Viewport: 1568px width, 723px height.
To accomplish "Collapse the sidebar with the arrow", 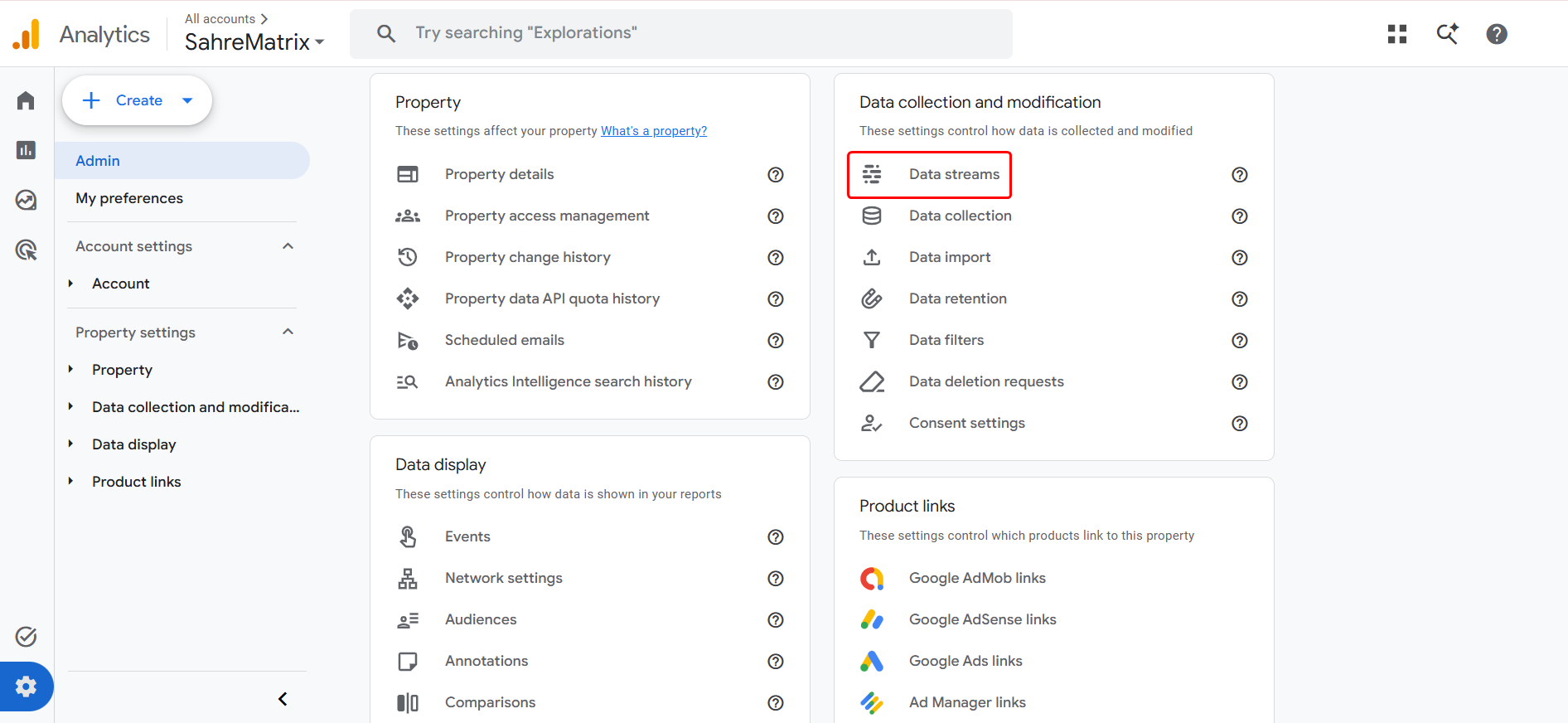I will [x=283, y=699].
